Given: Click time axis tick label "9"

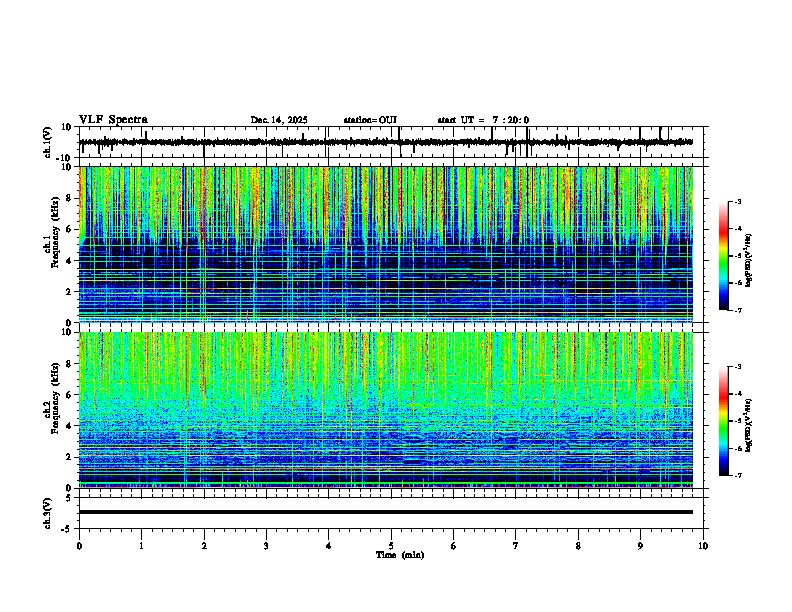Looking at the screenshot, I should click(640, 546).
